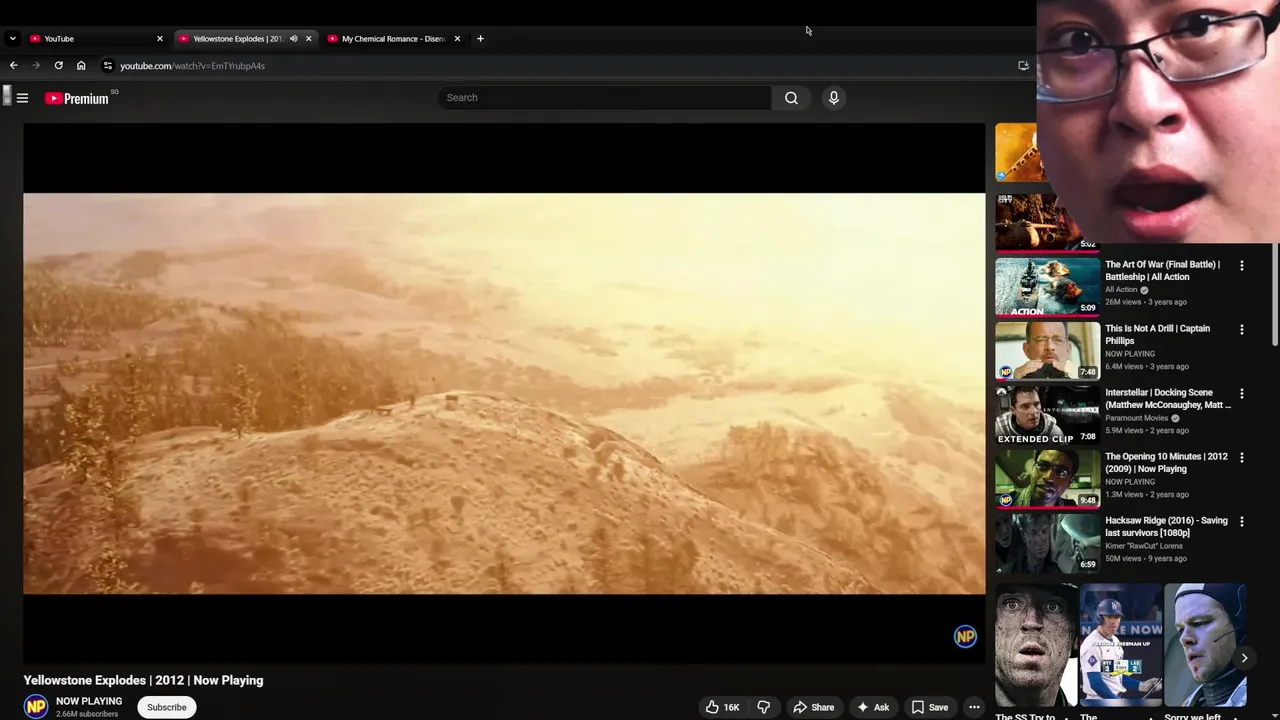Go forward in browser history
The image size is (1280, 720).
pos(36,65)
